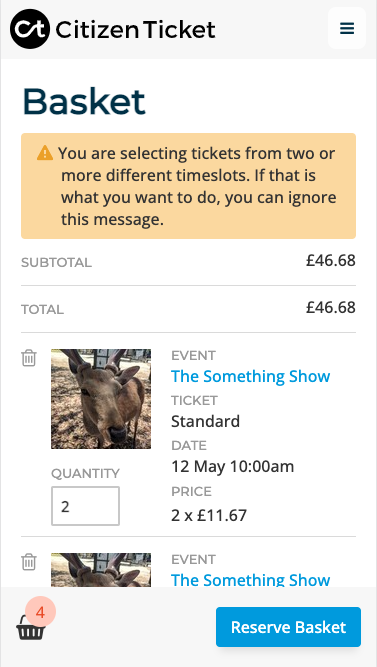Click the subtotal amount £46.68
The width and height of the screenshot is (377, 667).
coord(331,260)
